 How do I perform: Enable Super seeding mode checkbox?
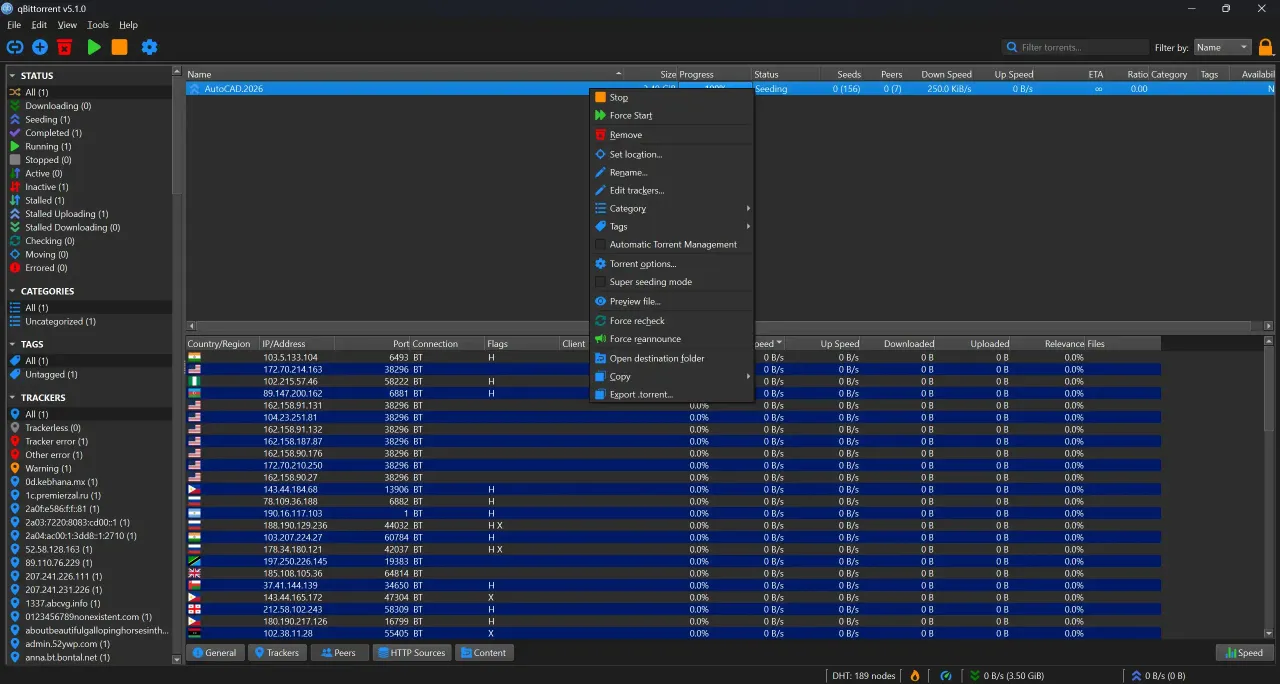(600, 282)
